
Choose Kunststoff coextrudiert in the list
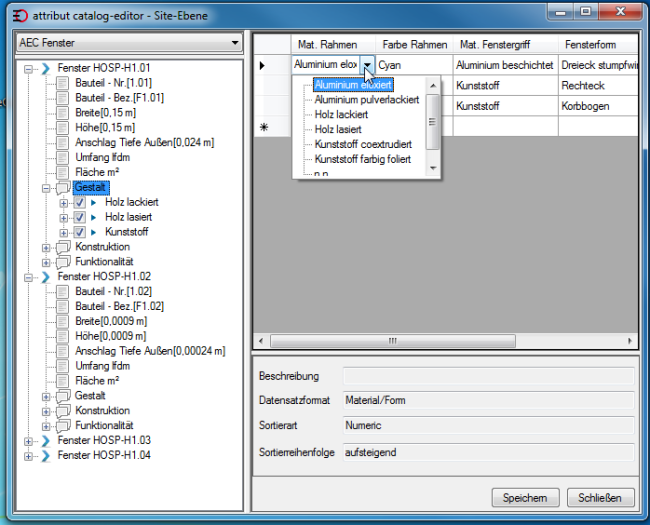point(363,144)
